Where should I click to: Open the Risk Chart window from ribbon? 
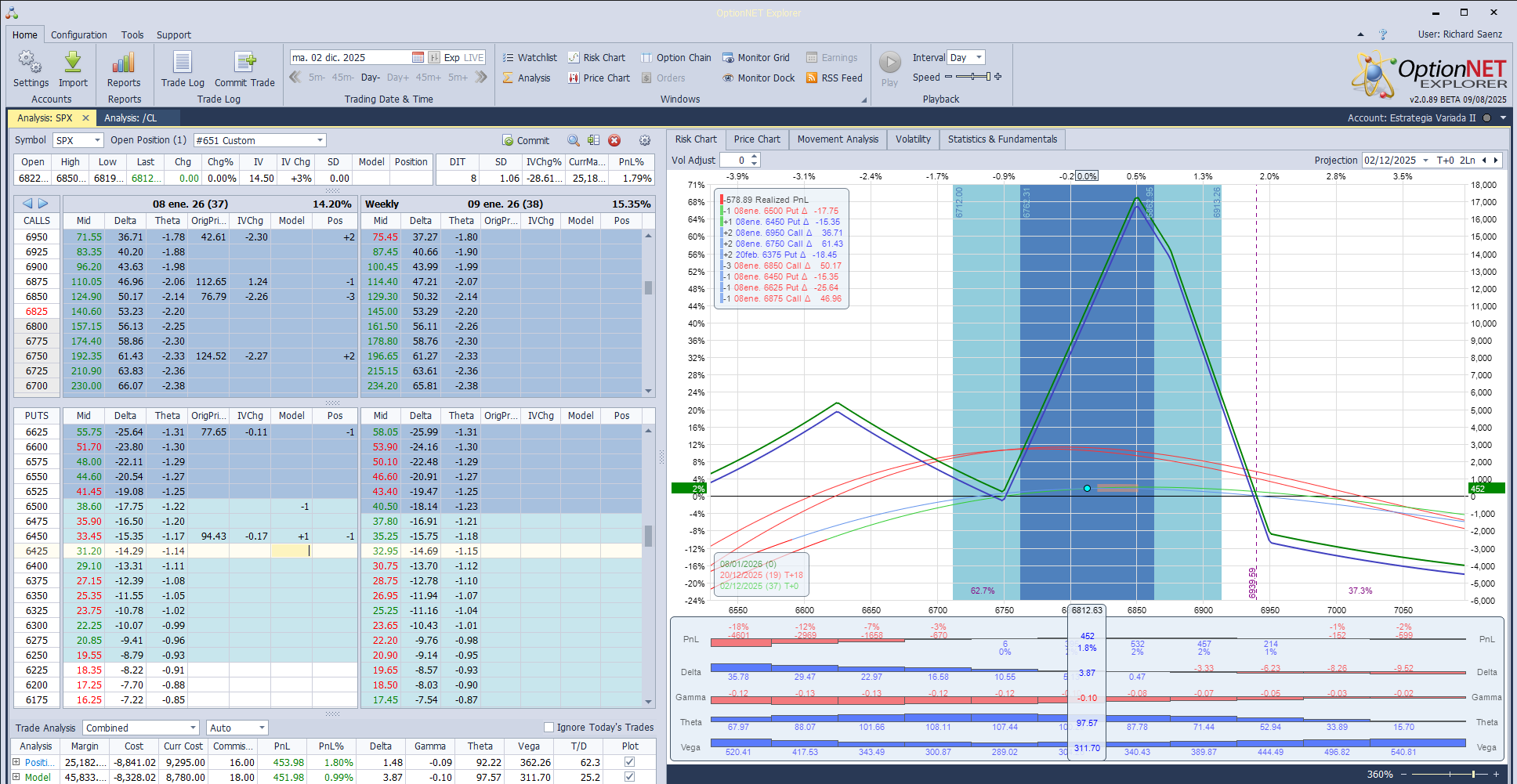click(597, 57)
